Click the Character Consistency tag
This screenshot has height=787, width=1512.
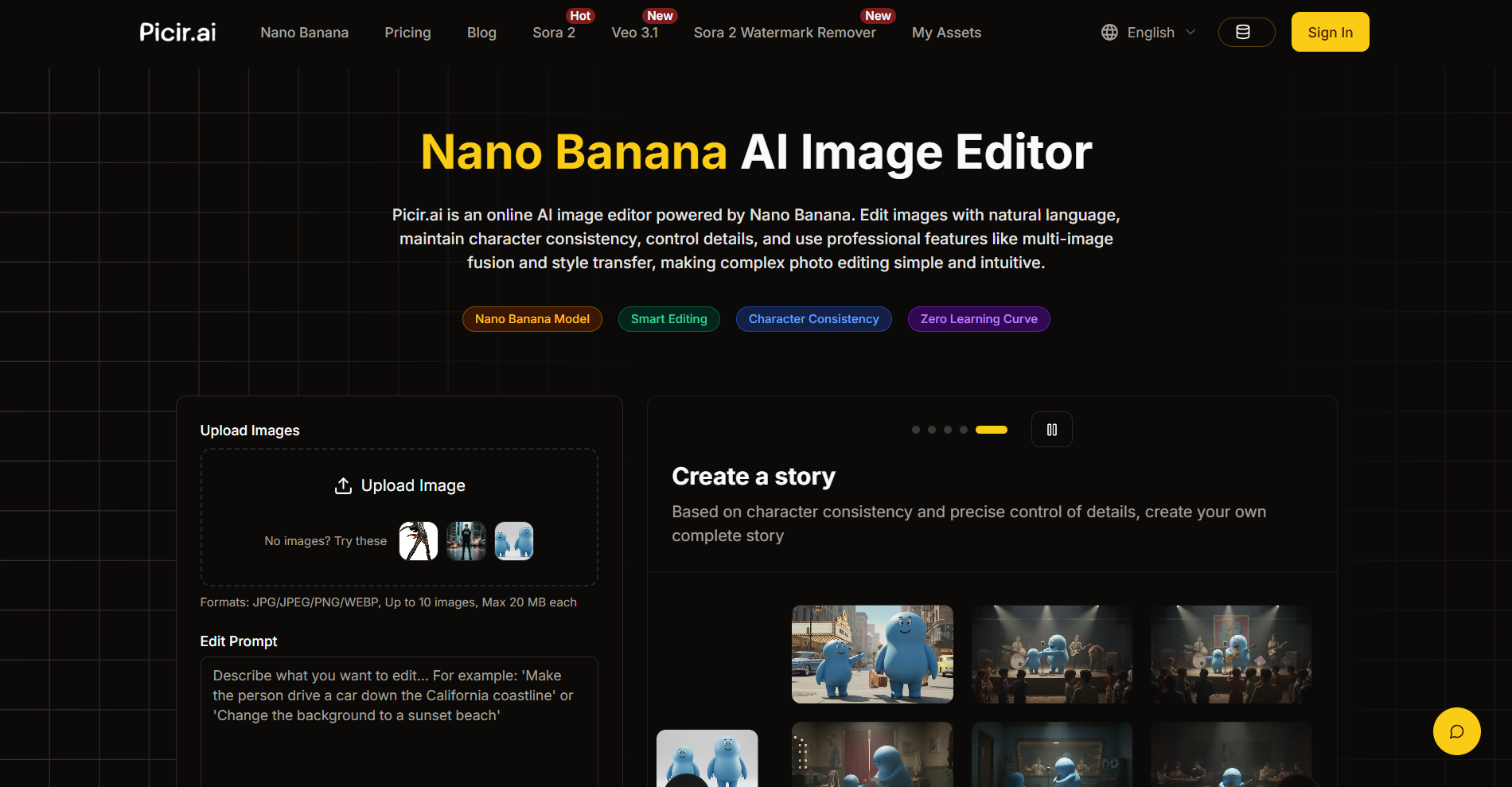(813, 319)
